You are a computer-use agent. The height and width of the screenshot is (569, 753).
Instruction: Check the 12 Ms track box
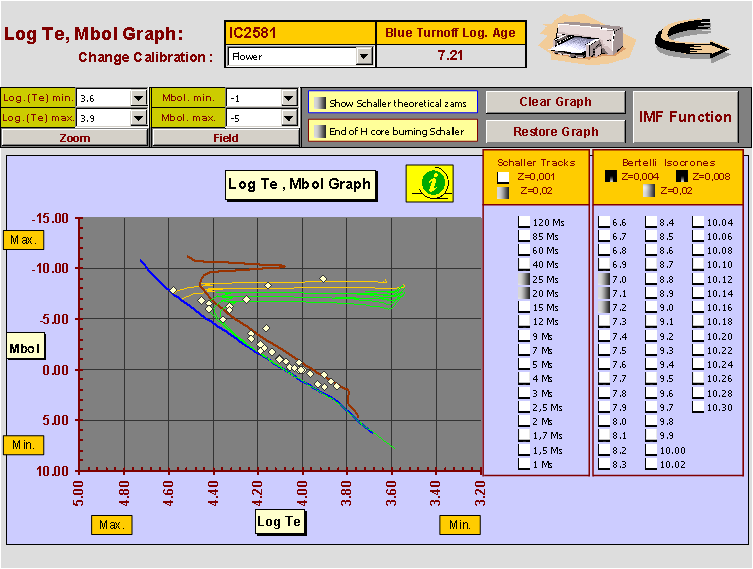(524, 321)
